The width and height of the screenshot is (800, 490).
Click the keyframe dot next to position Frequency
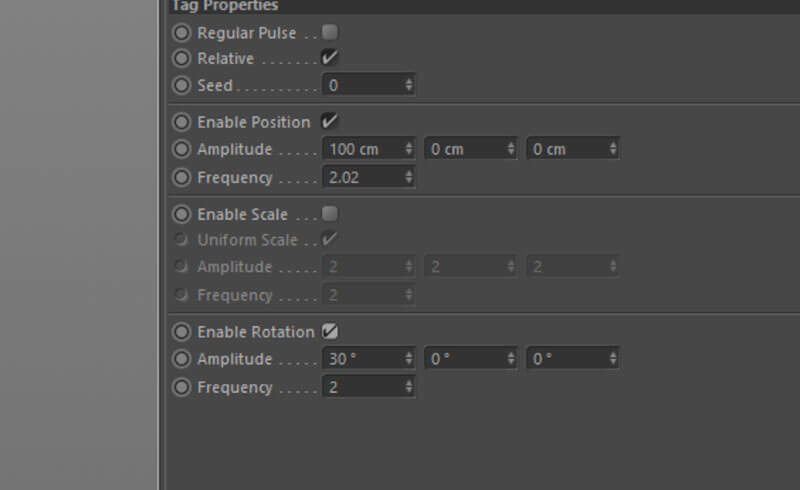click(181, 177)
